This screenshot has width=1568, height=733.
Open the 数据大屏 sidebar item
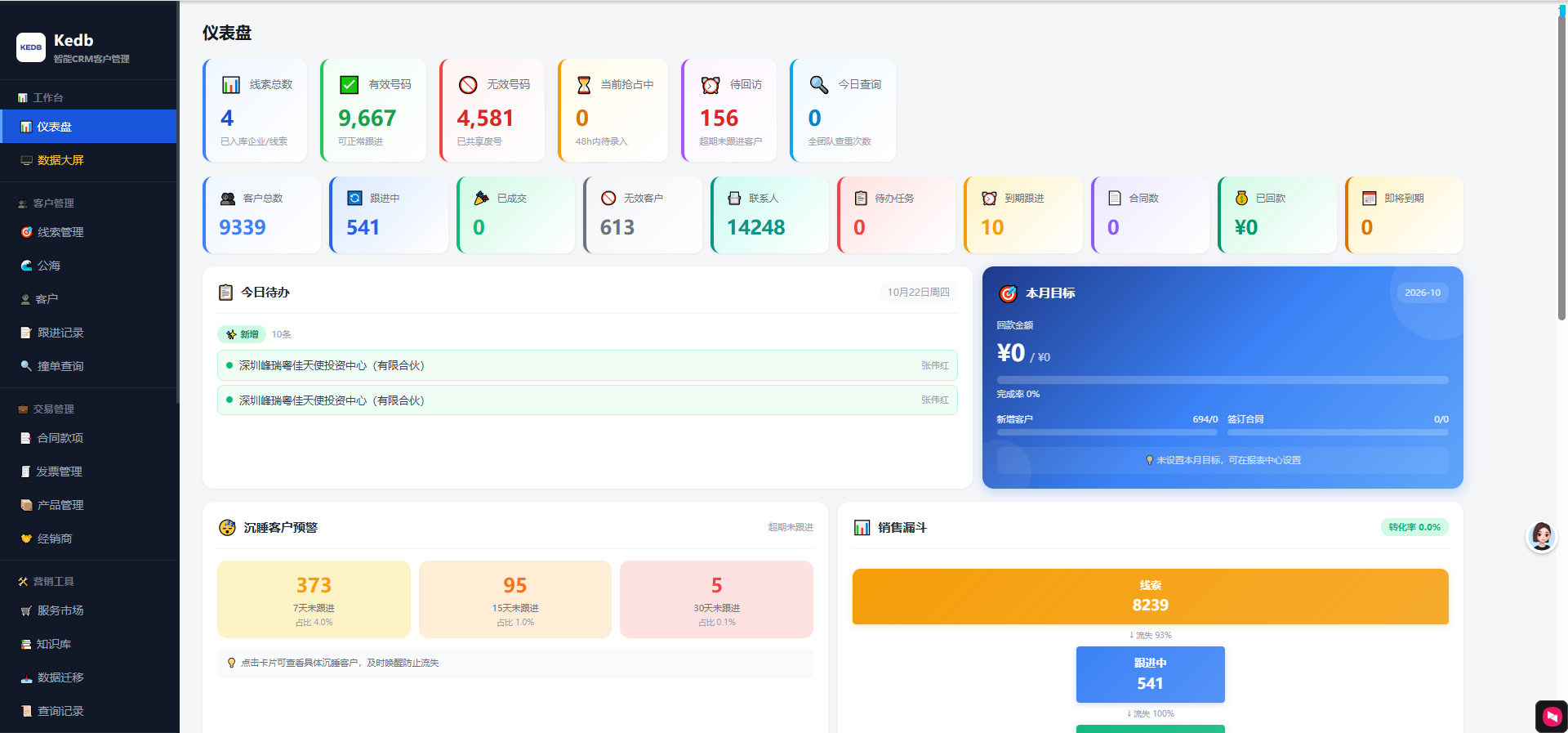click(88, 160)
